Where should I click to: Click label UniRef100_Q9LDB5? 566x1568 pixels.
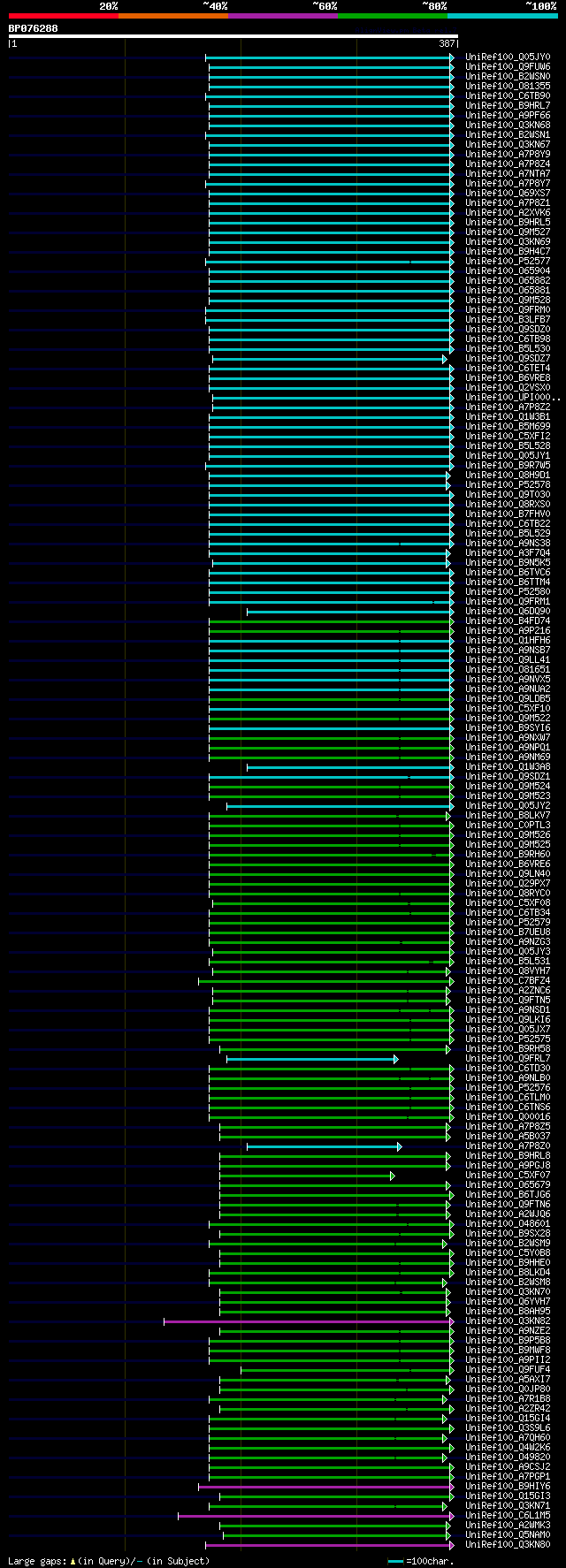[508, 699]
